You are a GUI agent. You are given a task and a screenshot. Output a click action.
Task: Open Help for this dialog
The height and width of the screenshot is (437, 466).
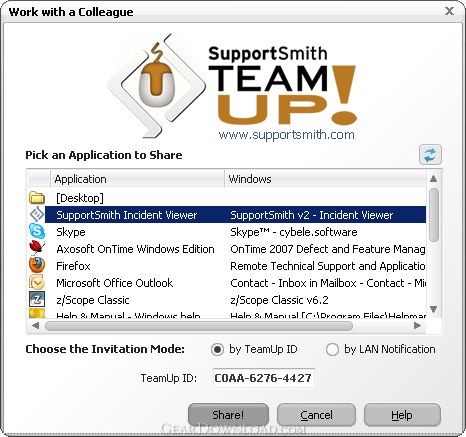(402, 415)
